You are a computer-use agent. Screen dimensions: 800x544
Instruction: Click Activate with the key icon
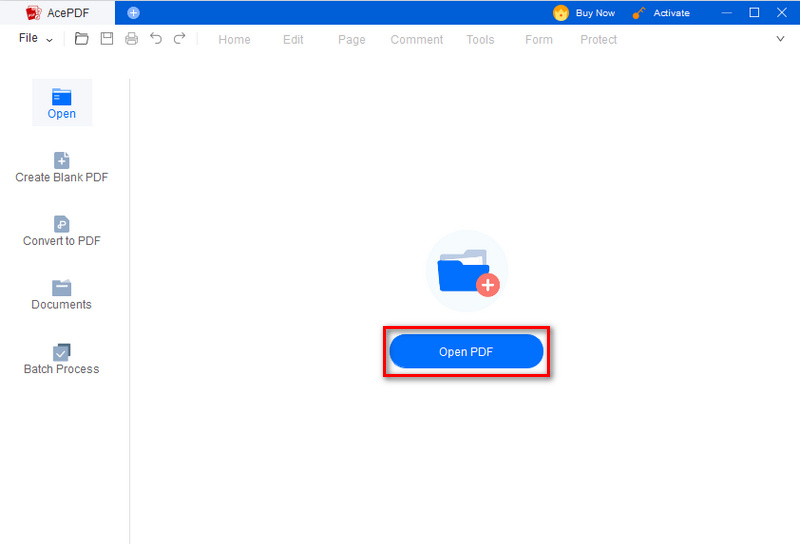click(661, 13)
